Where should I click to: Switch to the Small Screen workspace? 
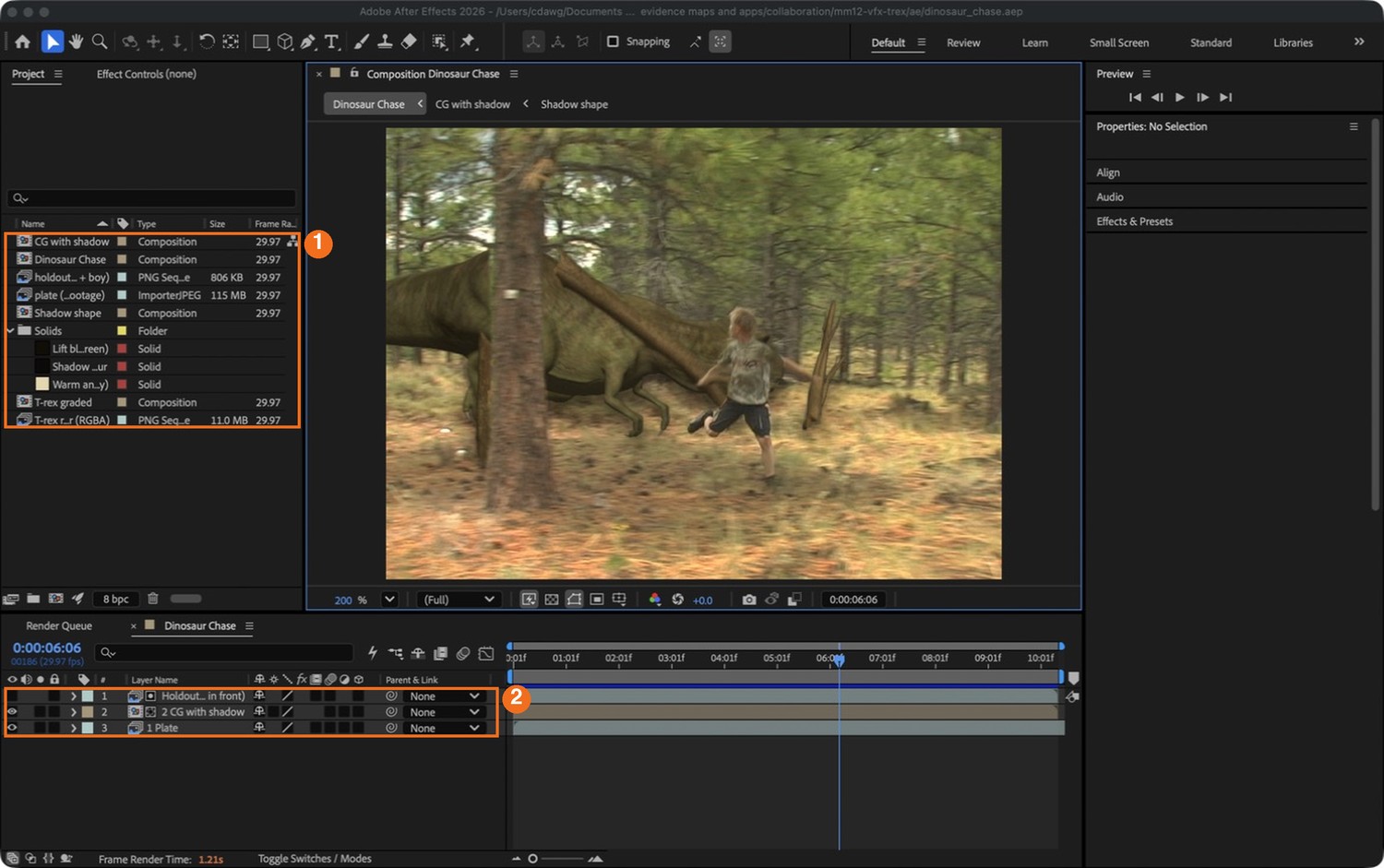click(1118, 42)
